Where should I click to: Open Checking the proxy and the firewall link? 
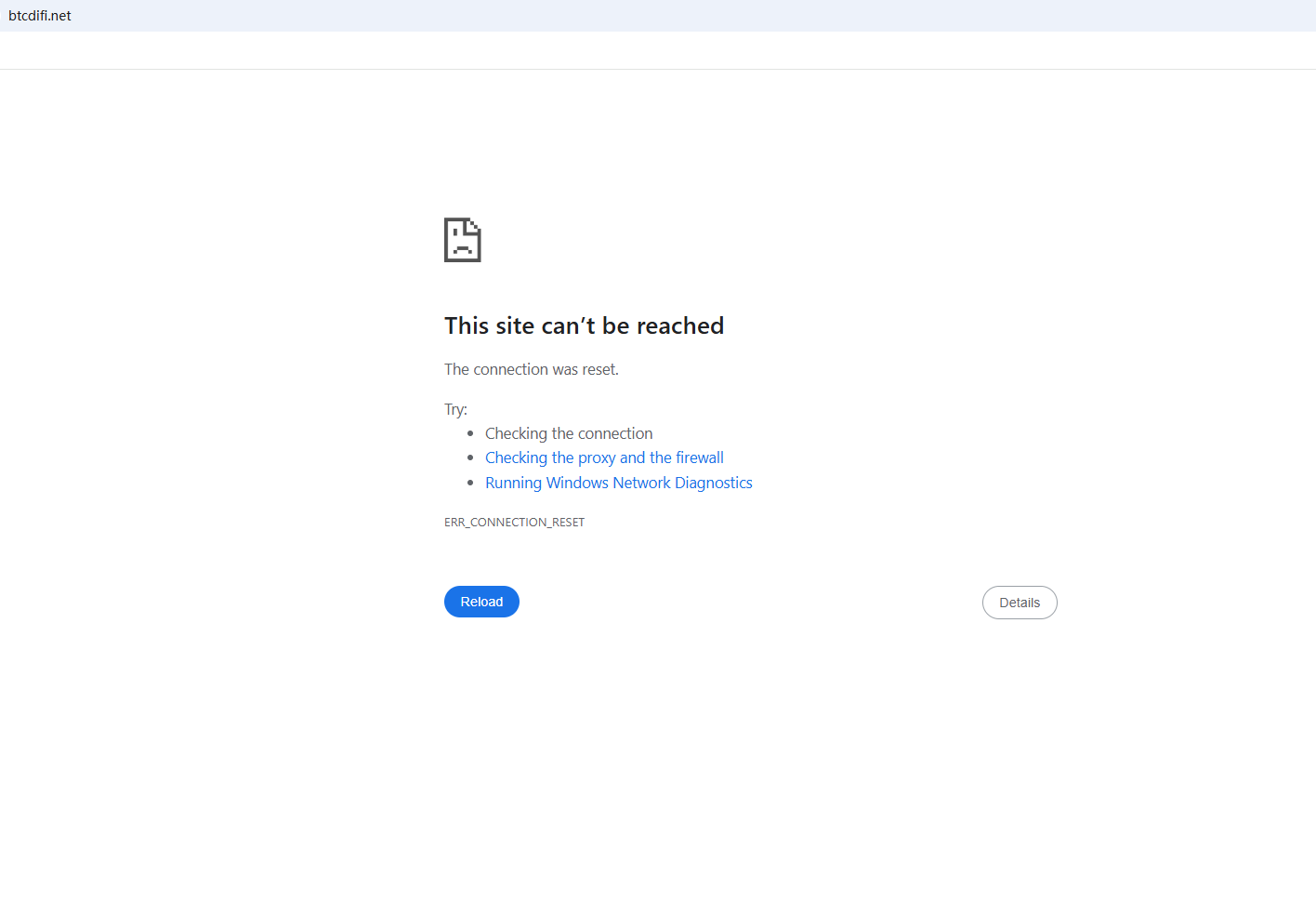tap(604, 457)
